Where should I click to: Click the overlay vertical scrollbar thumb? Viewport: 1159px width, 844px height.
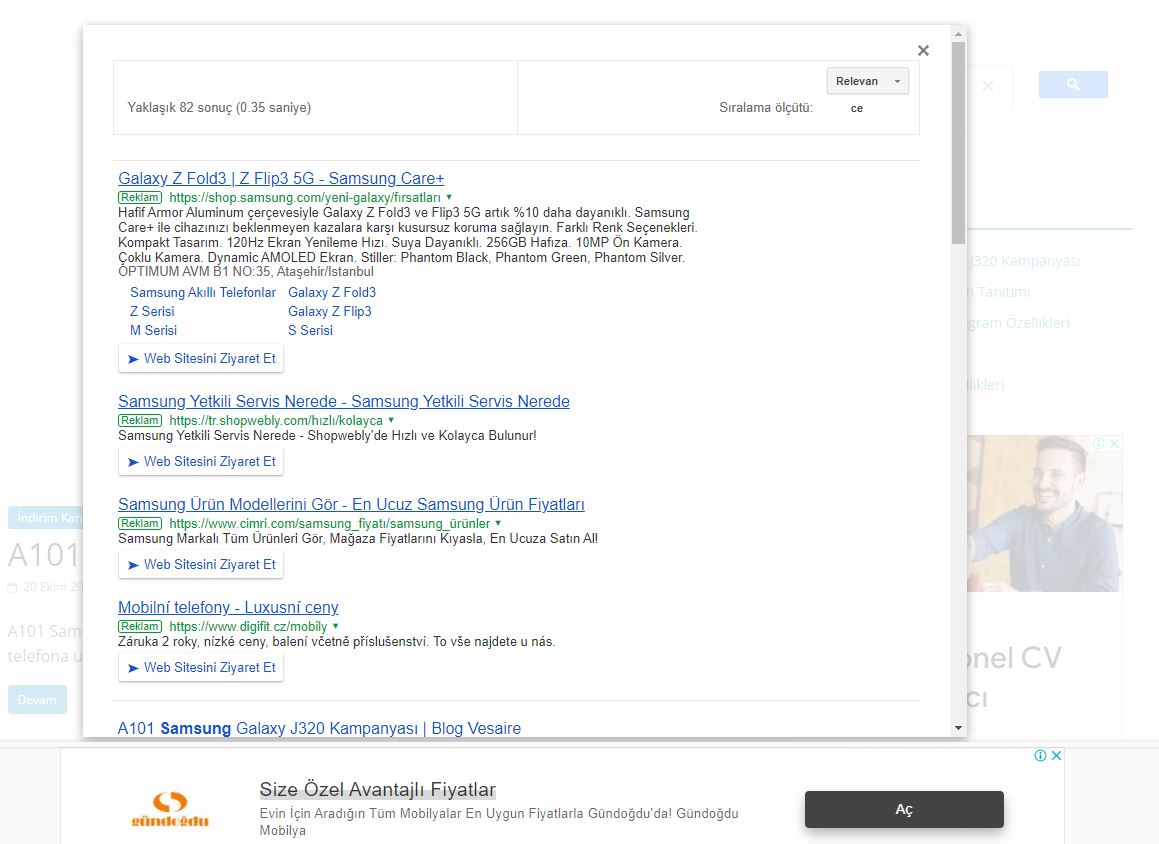tap(959, 142)
